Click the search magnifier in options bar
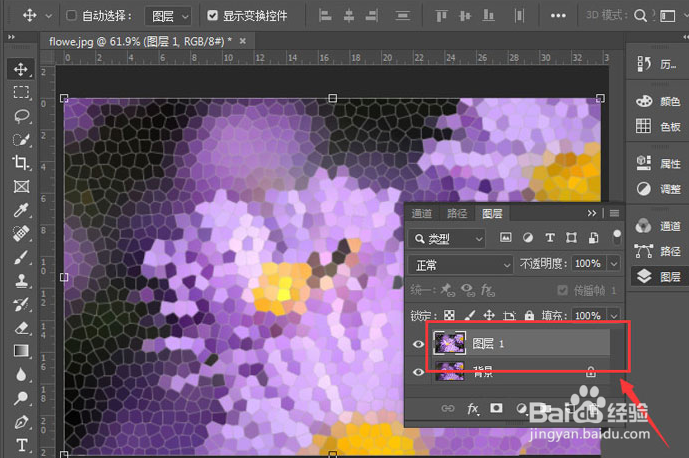689x458 pixels. pos(640,16)
